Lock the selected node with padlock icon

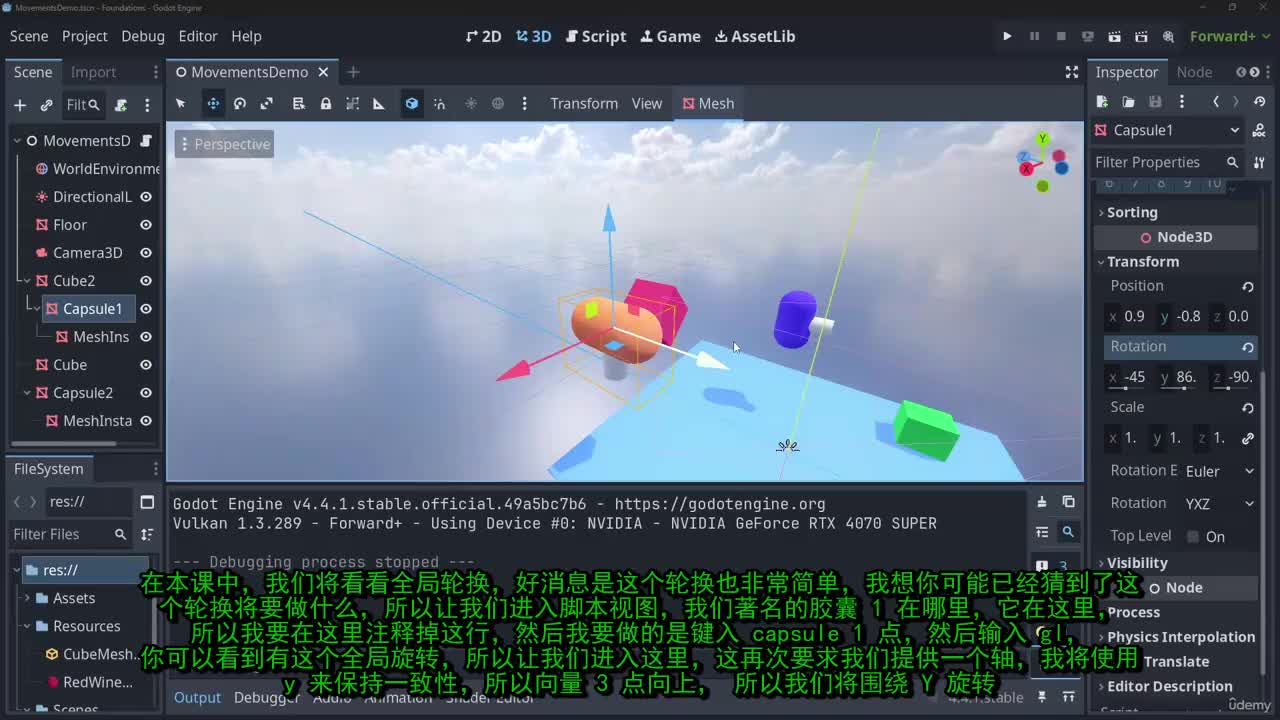tap(325, 103)
